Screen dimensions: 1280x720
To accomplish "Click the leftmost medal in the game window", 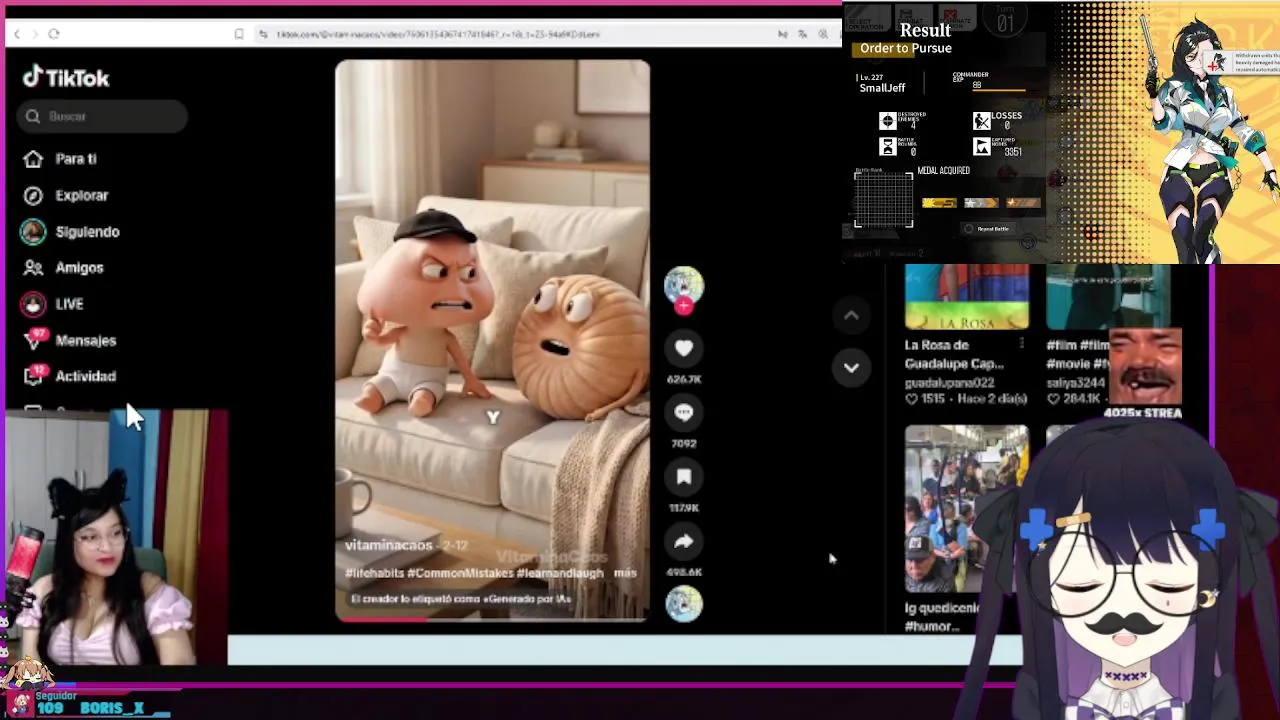I will pos(938,203).
